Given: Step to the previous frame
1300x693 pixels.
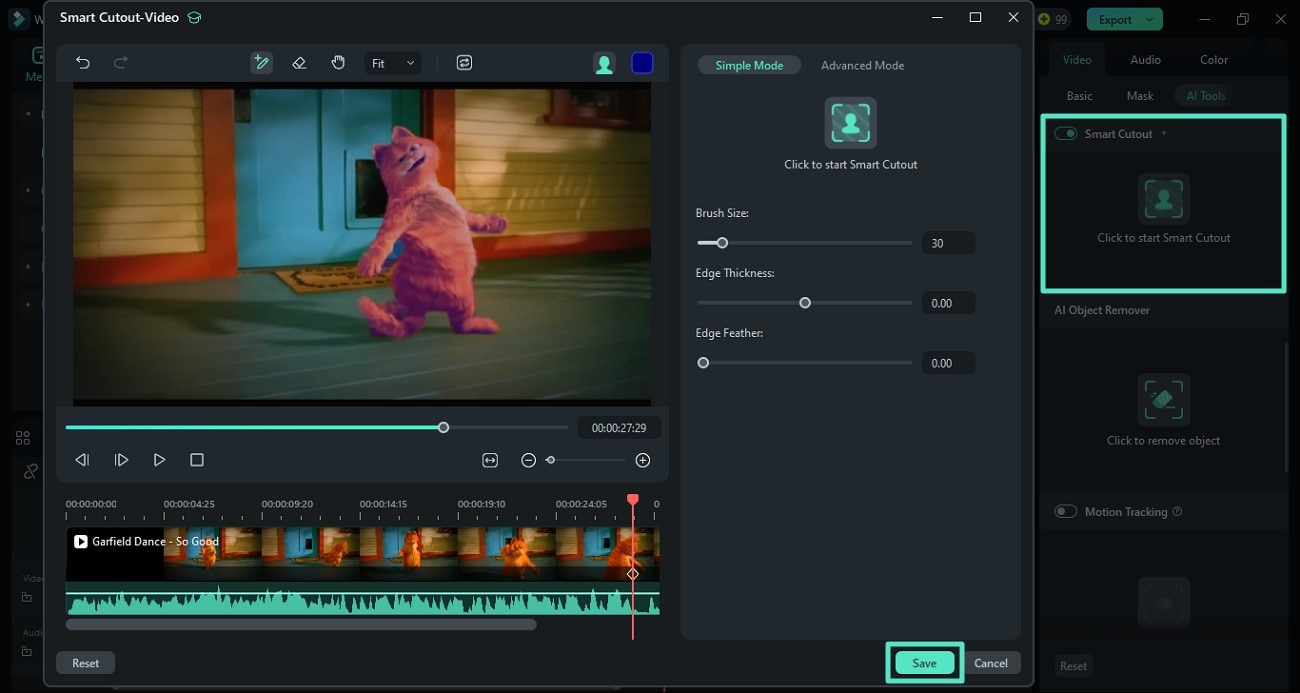Looking at the screenshot, I should coord(83,460).
